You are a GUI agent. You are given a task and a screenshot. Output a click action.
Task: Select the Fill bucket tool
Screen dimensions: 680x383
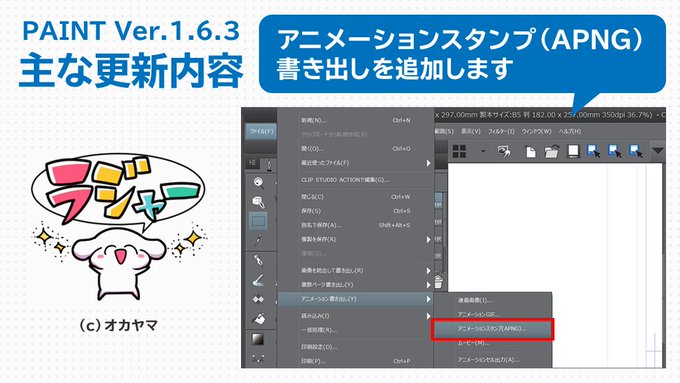pyautogui.click(x=258, y=319)
